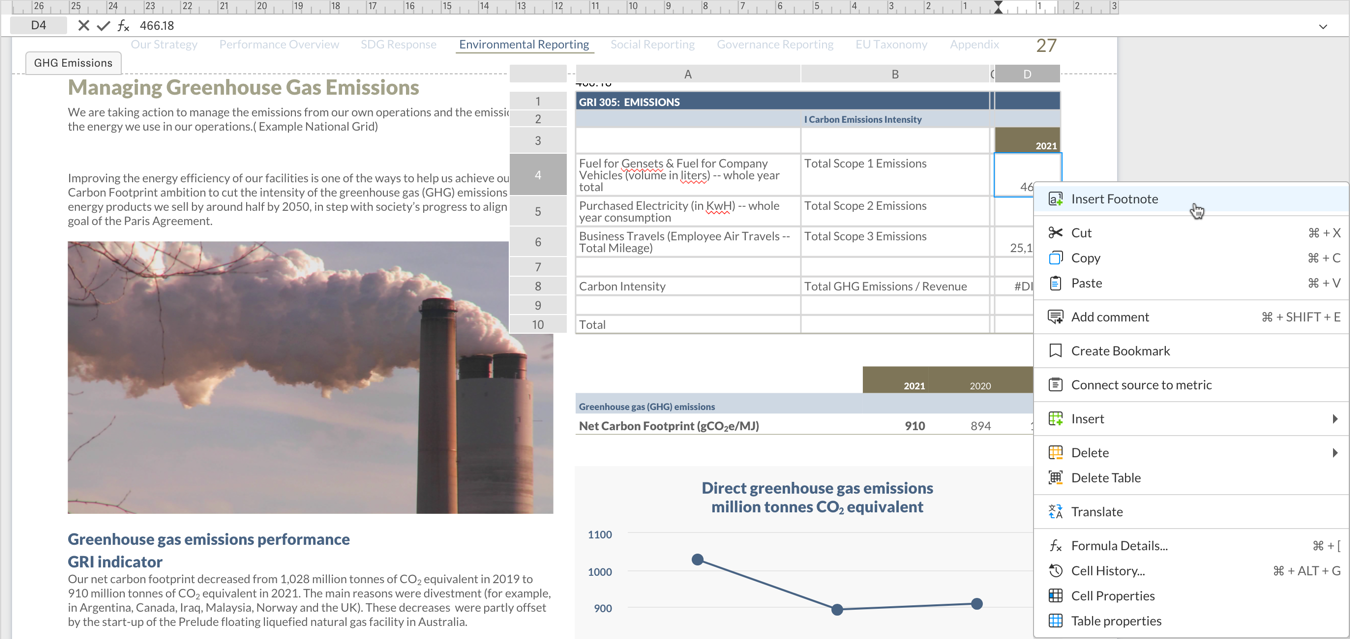This screenshot has height=639, width=1350.
Task: Select column A header
Action: (x=687, y=74)
